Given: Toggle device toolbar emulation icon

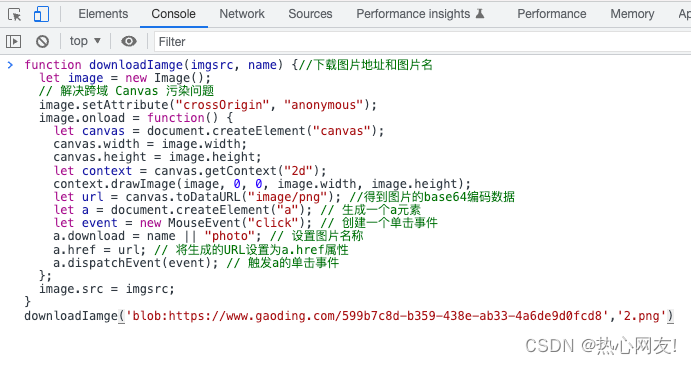Looking at the screenshot, I should click(x=41, y=14).
